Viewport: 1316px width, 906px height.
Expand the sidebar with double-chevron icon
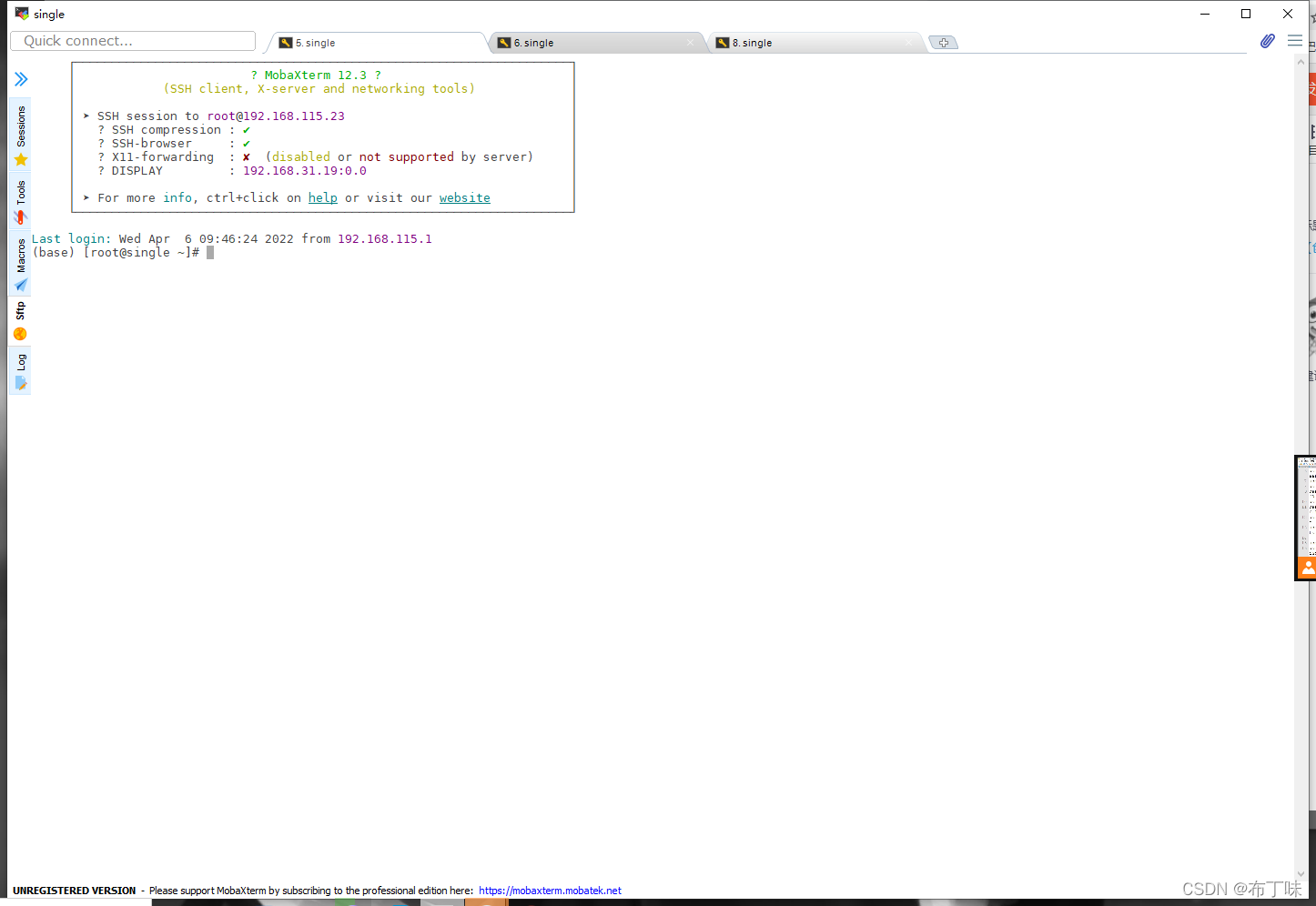pyautogui.click(x=21, y=79)
